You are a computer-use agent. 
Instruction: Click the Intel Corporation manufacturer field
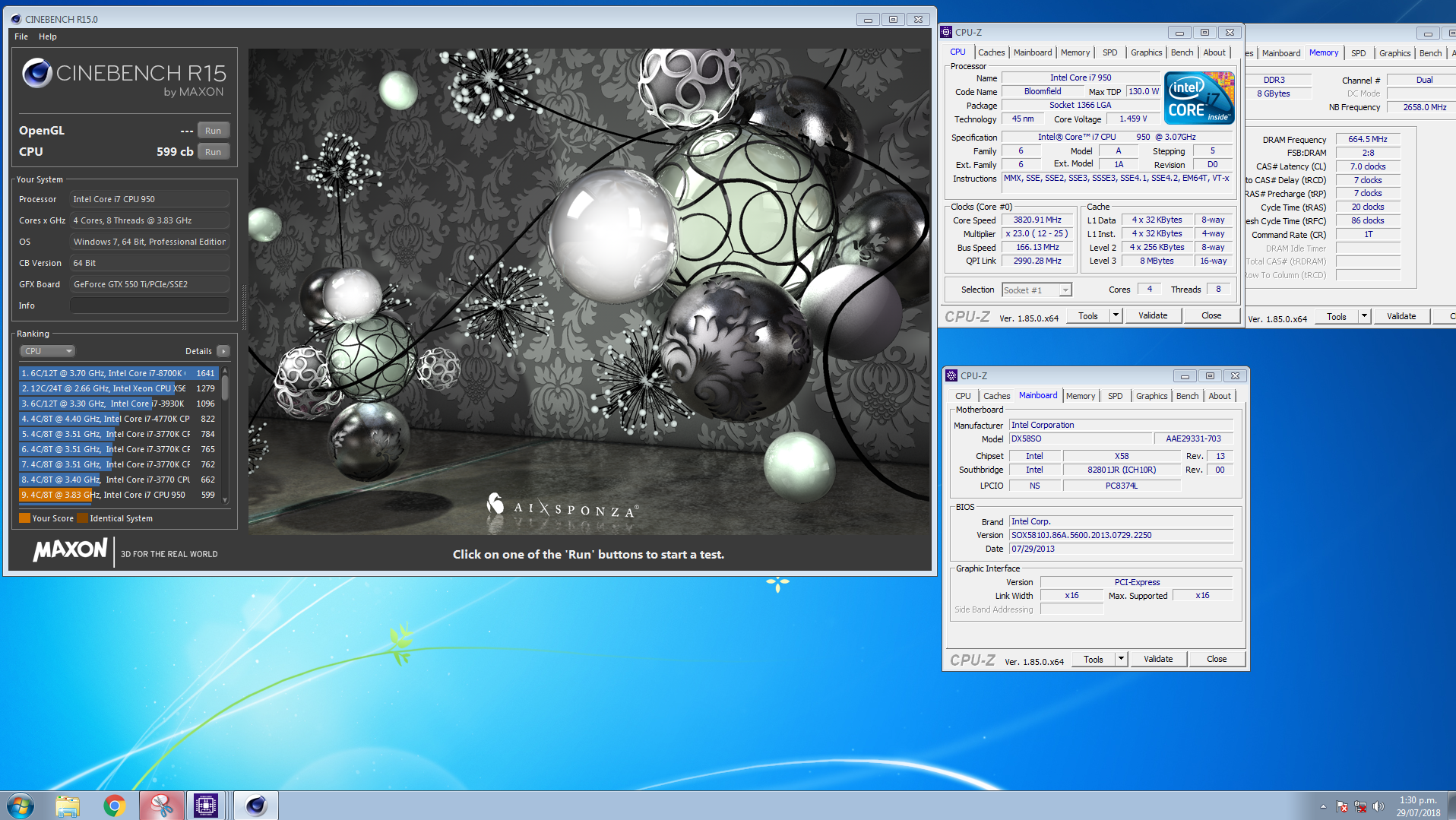point(1121,426)
